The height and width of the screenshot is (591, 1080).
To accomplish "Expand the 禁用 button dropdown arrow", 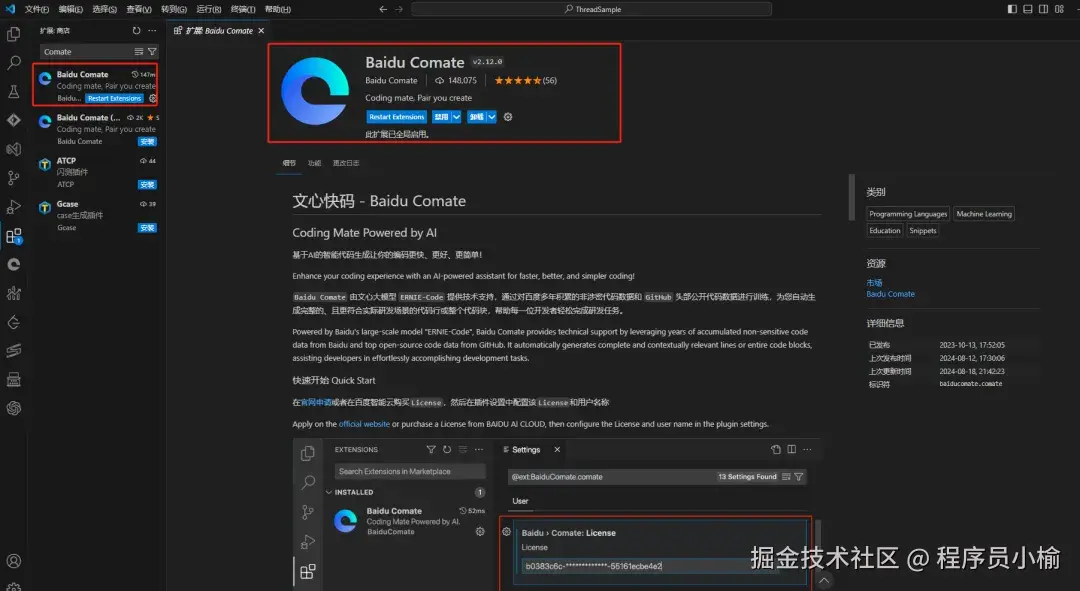I will [x=456, y=117].
